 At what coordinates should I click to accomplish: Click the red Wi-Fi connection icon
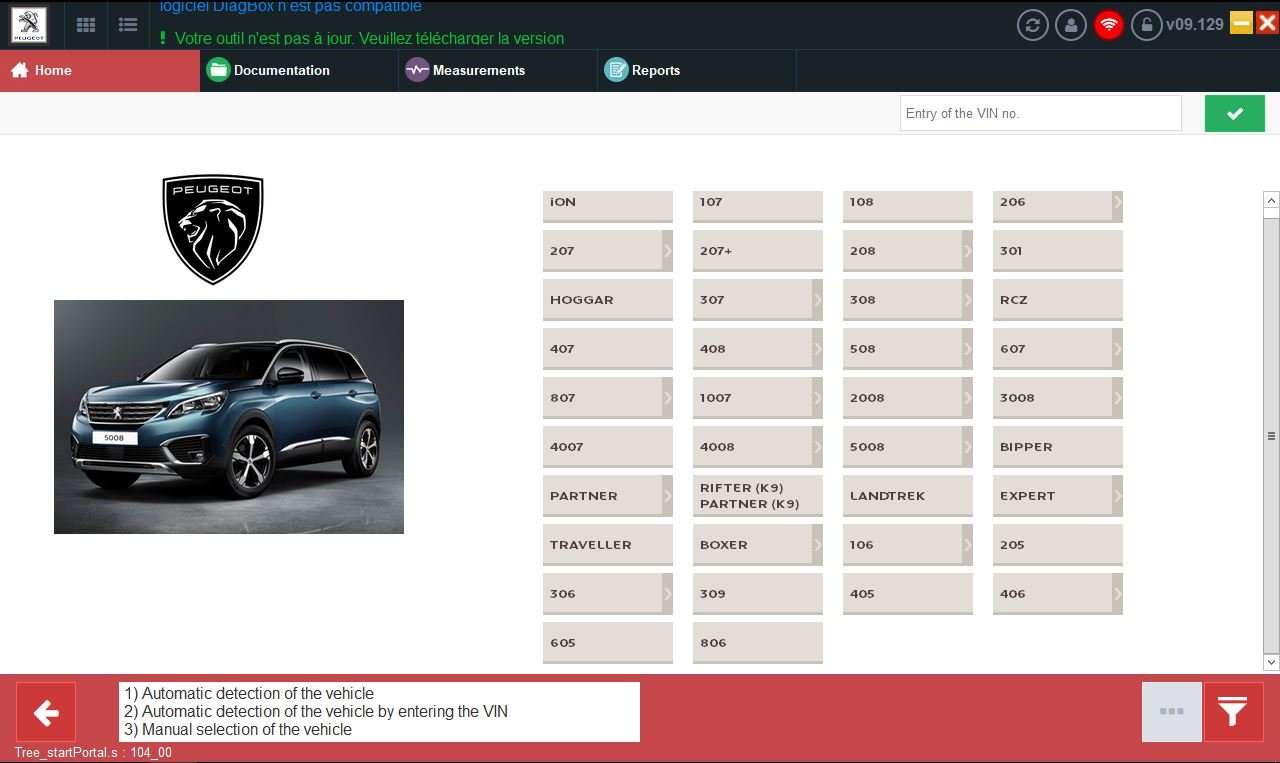[x=1109, y=25]
